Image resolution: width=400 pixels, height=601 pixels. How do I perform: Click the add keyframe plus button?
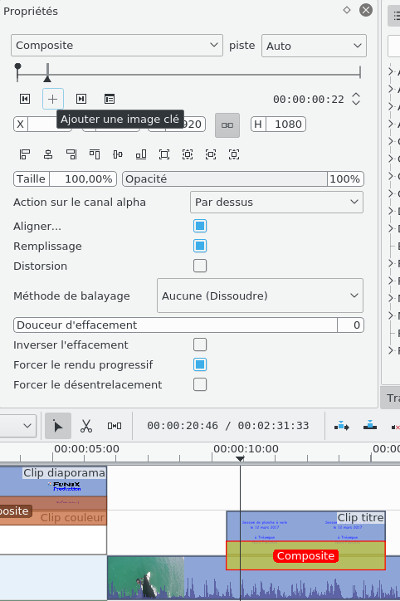(52, 99)
